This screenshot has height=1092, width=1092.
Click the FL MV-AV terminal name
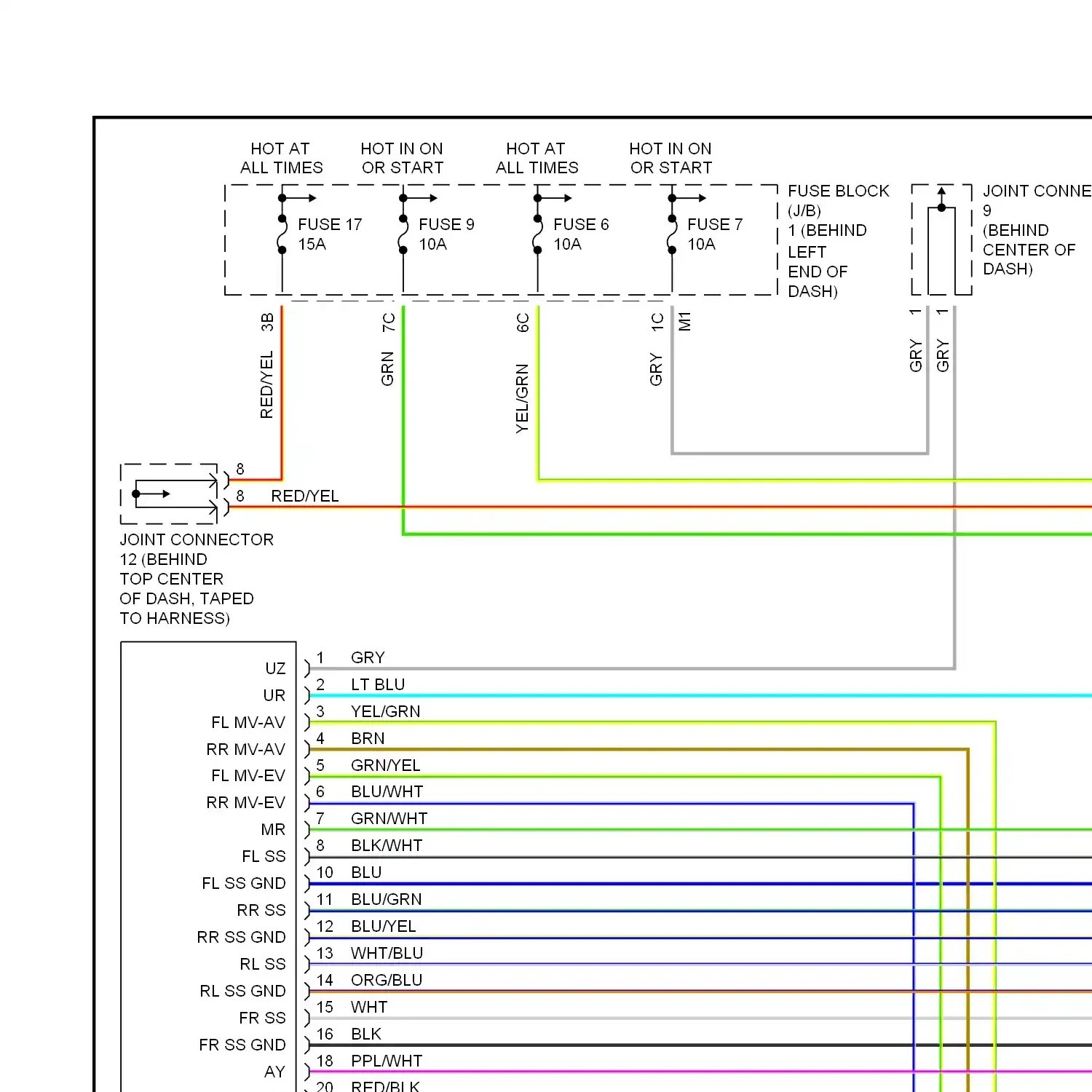point(248,722)
